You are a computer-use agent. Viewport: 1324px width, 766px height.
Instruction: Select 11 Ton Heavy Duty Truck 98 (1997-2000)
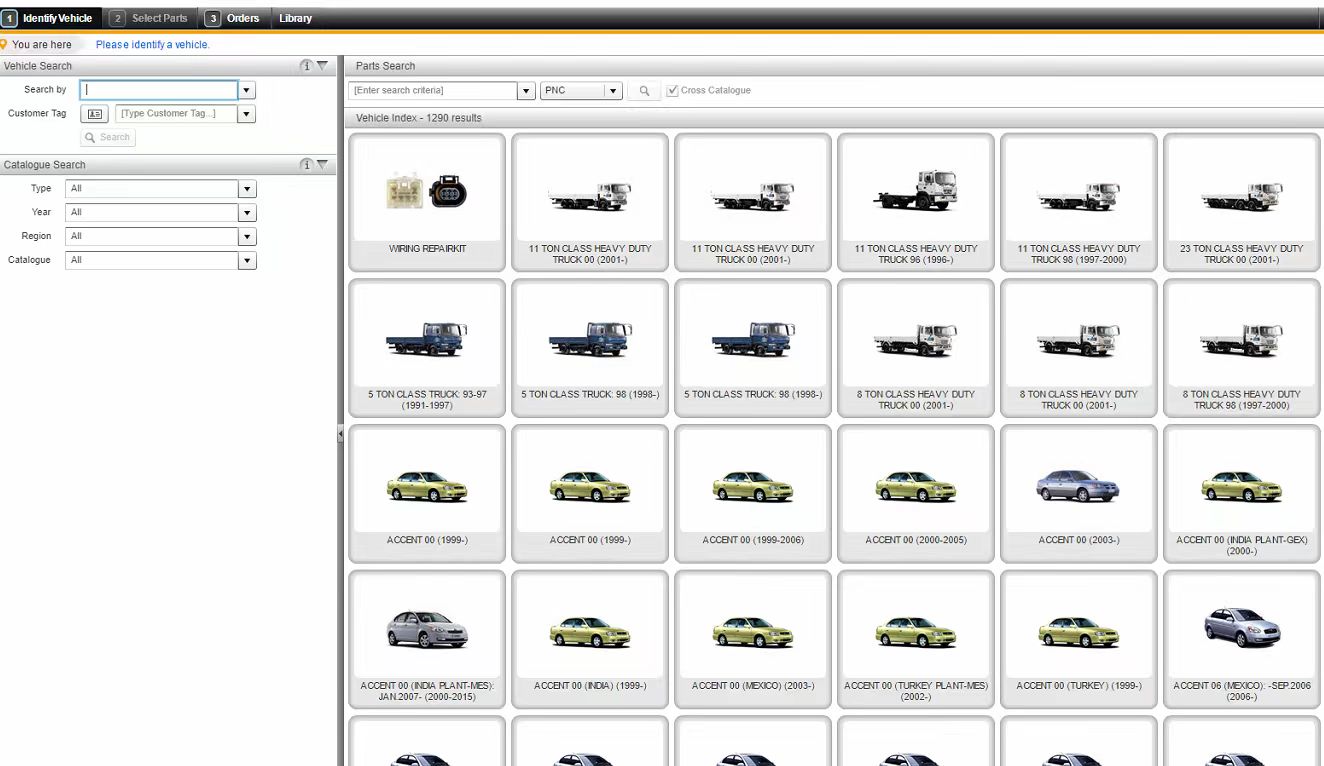(x=1079, y=202)
